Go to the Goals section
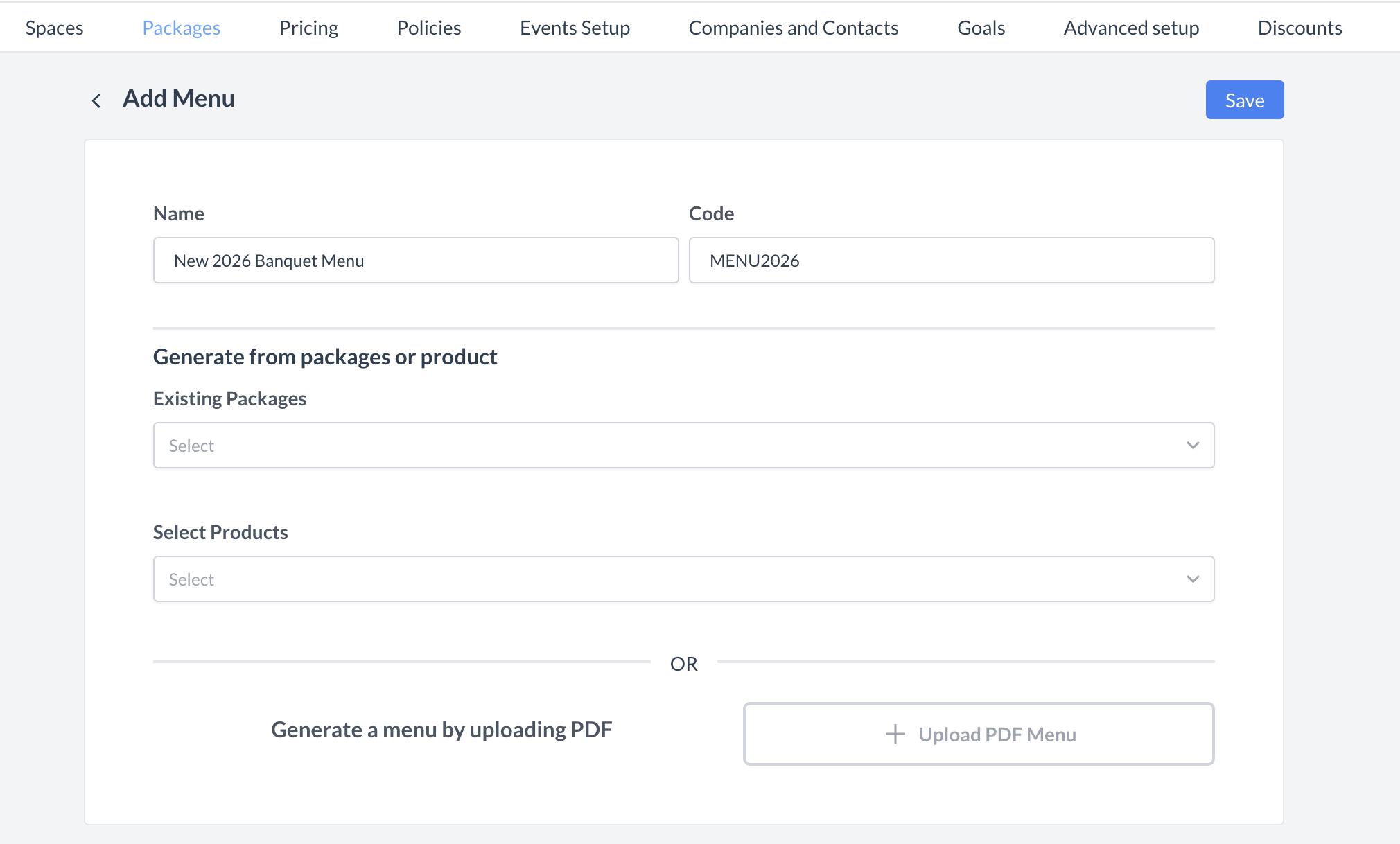Viewport: 1400px width, 844px height. pyautogui.click(x=981, y=27)
